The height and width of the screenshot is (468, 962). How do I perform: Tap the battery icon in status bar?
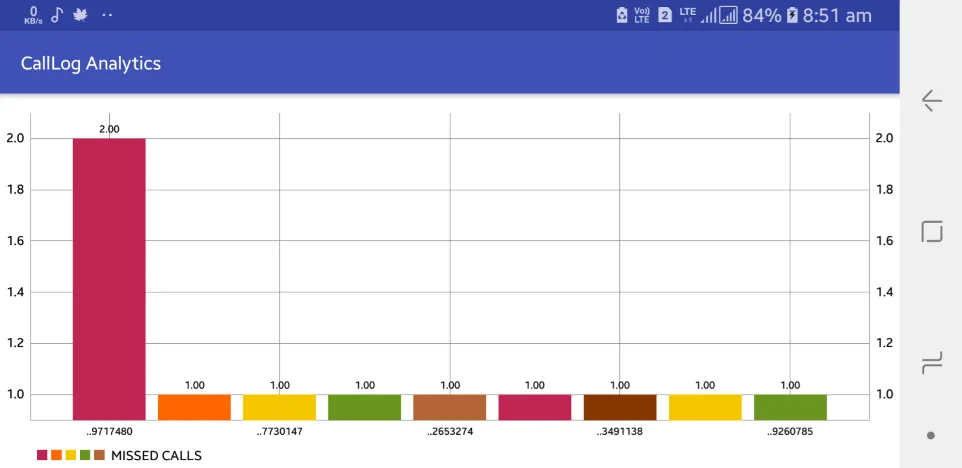point(792,15)
